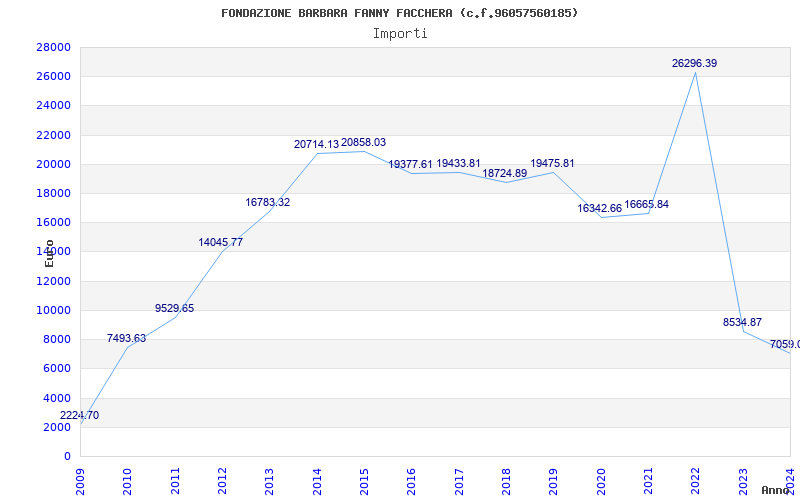The width and height of the screenshot is (800, 500).
Task: Click y-axis value 8000
Action: coord(57,339)
